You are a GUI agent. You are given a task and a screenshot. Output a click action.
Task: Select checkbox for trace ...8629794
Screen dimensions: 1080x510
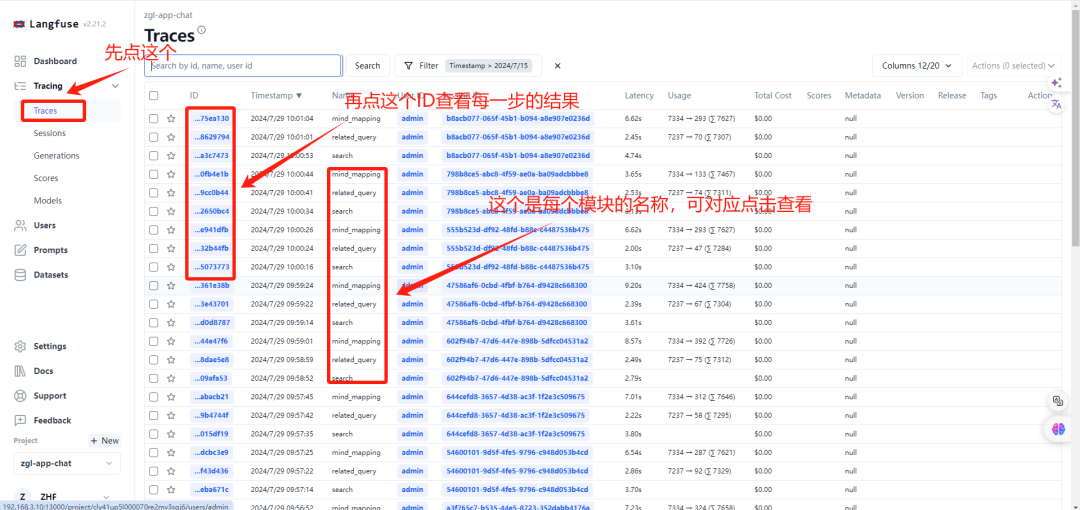pos(154,137)
